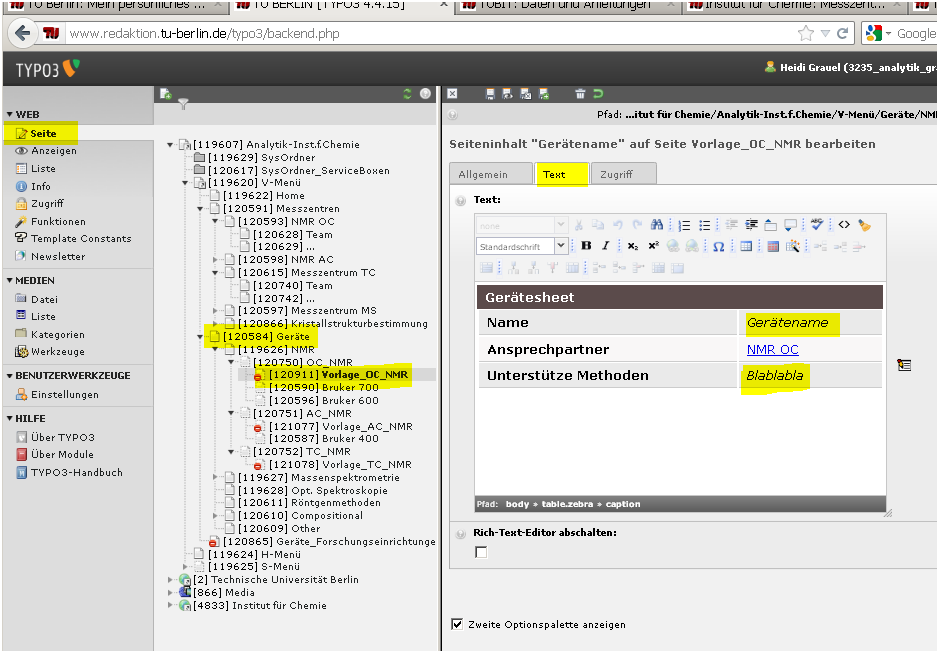
Task: Expand the [4833] Institut für Chemie node
Action: (170, 606)
